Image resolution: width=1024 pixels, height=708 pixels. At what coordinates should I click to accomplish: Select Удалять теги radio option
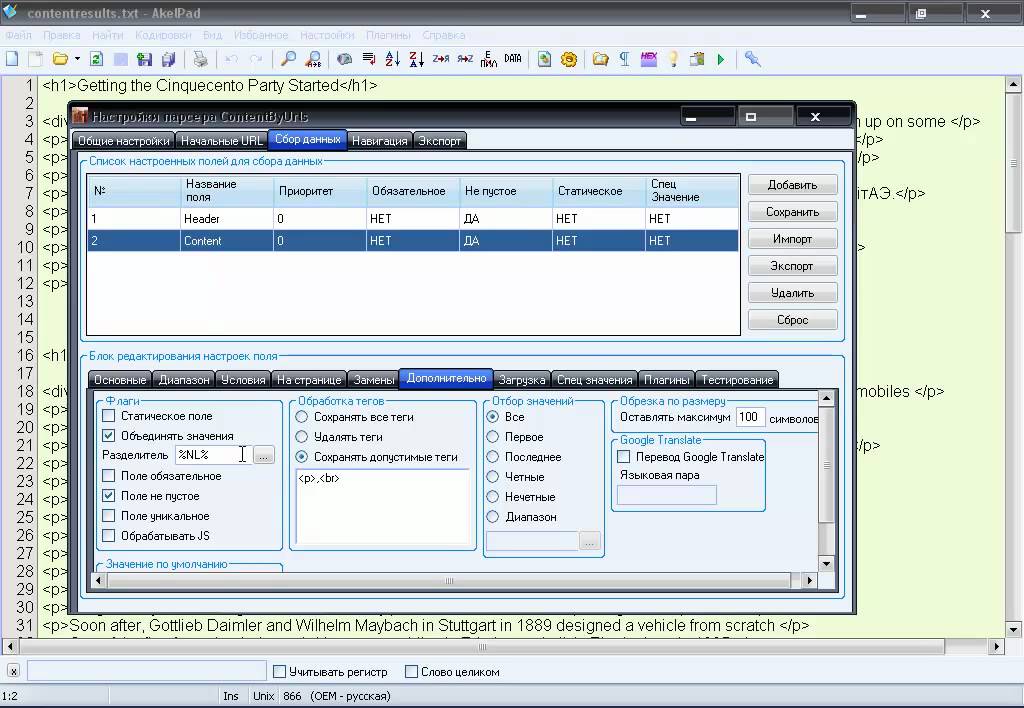pos(302,437)
